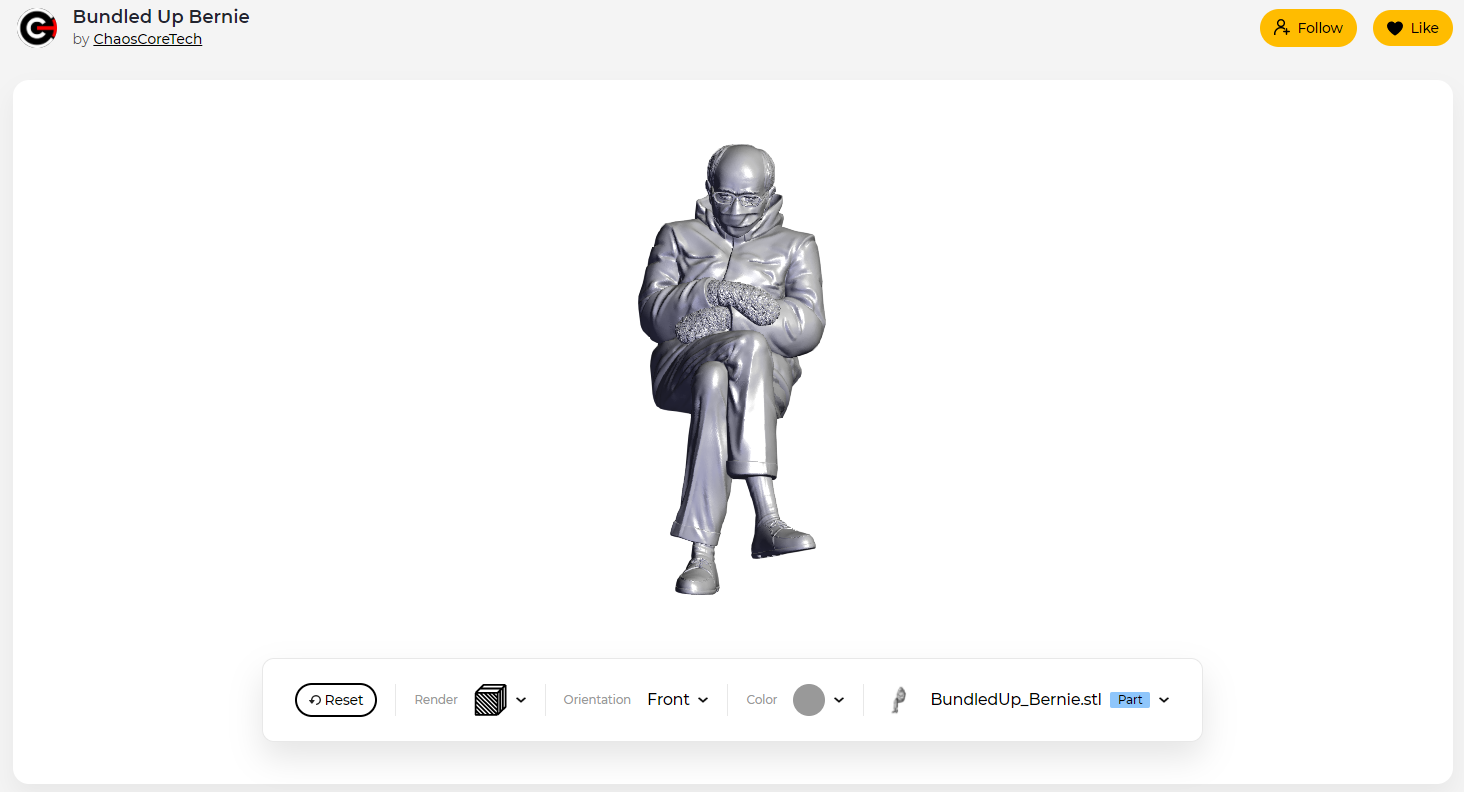
Task: Click the person-plus icon on Follow button
Action: coord(1282,28)
